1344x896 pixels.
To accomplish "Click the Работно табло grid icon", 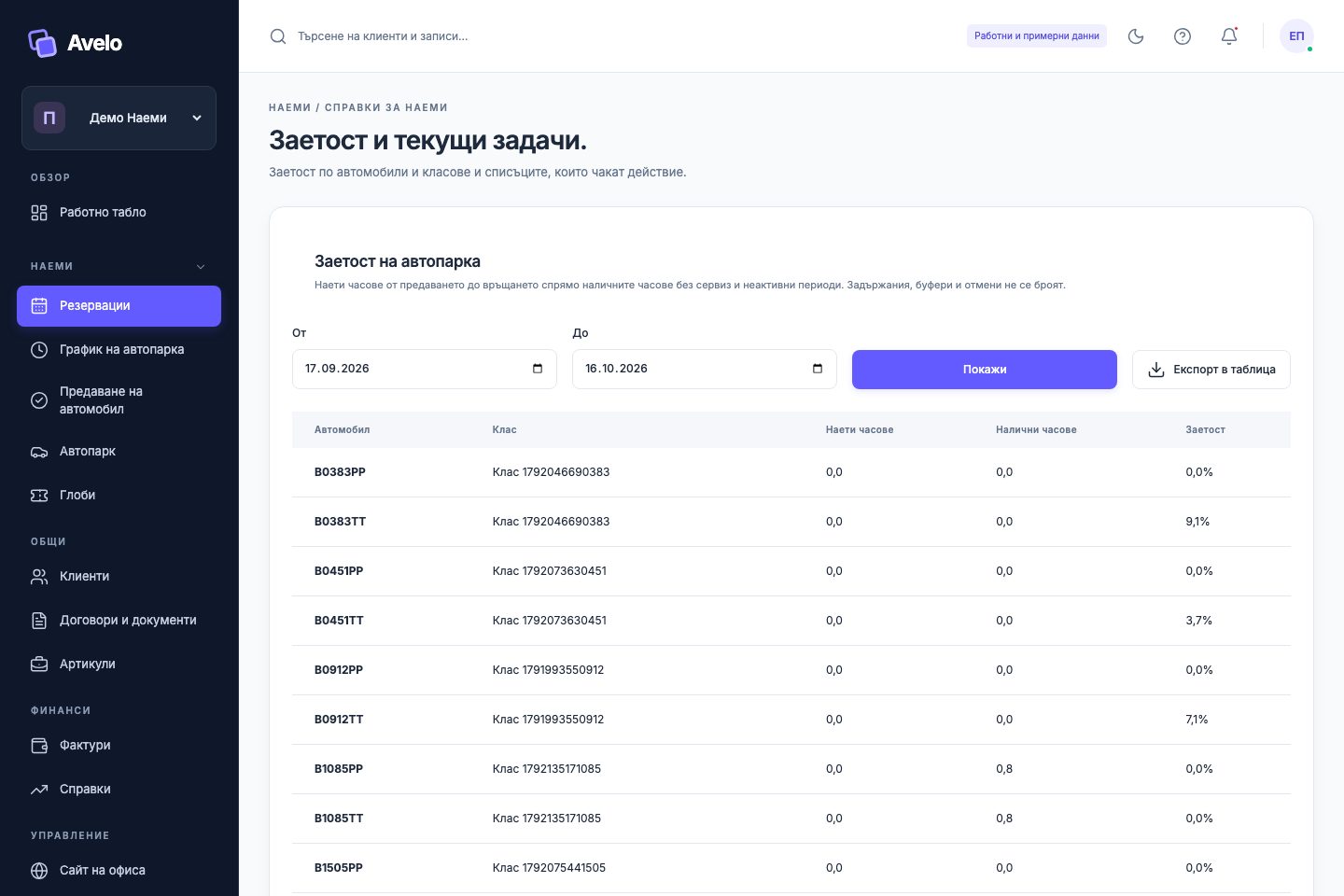I will (x=39, y=213).
